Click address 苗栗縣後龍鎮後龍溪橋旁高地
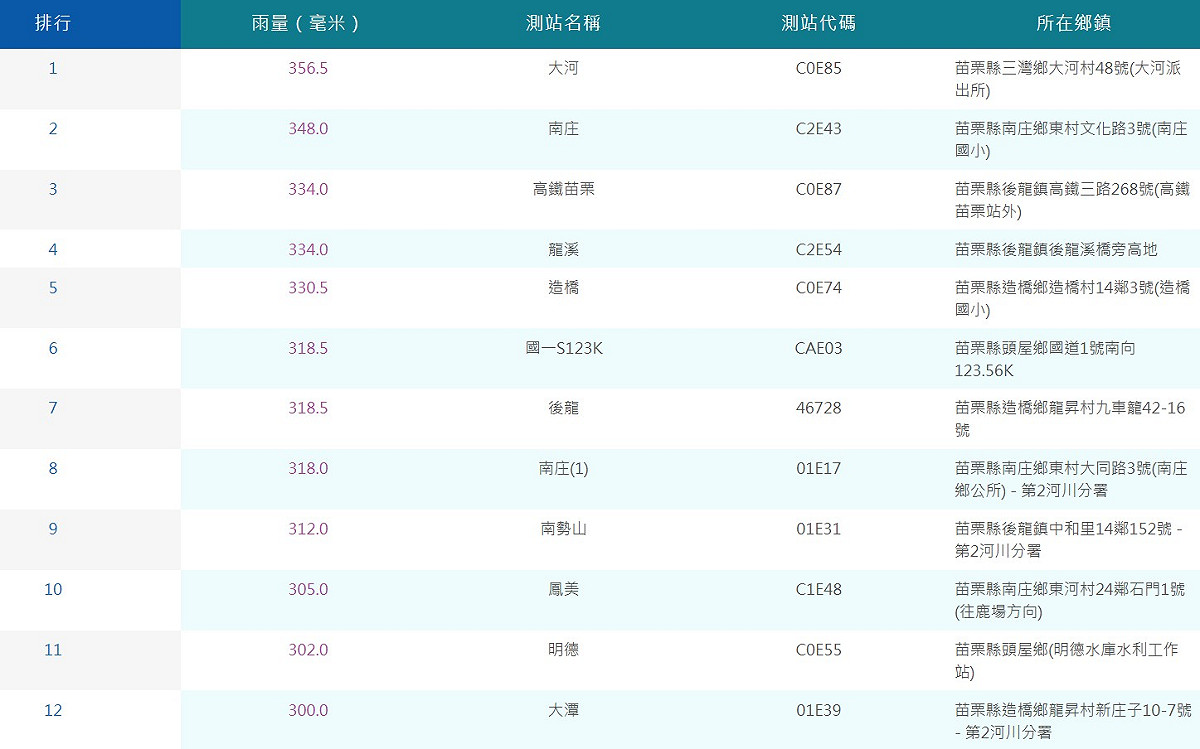 click(1056, 250)
